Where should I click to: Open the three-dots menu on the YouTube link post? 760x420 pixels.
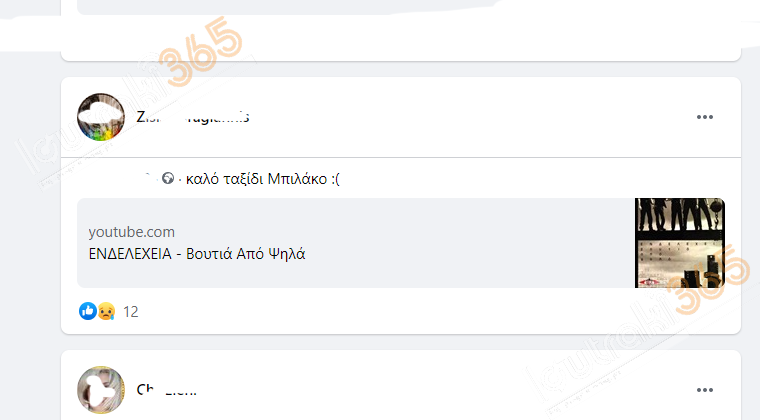tap(704, 117)
